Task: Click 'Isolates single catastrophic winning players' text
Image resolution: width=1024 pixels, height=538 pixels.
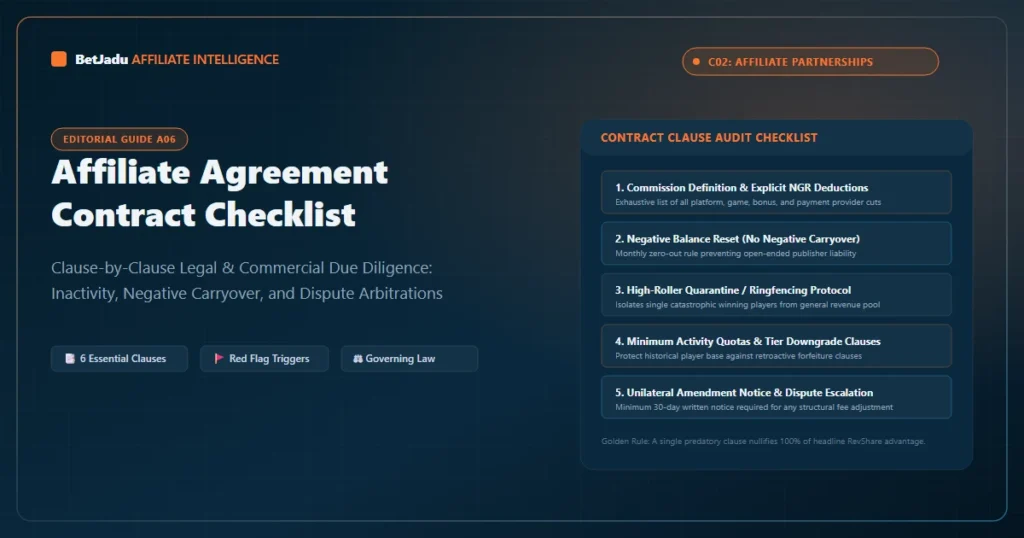Action: coord(747,305)
